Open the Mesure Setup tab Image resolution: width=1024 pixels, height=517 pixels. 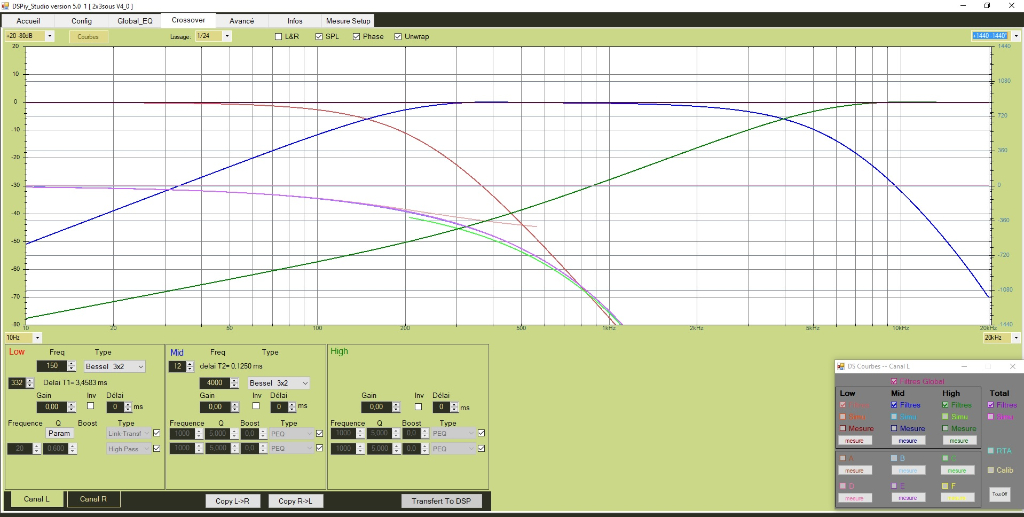click(347, 20)
